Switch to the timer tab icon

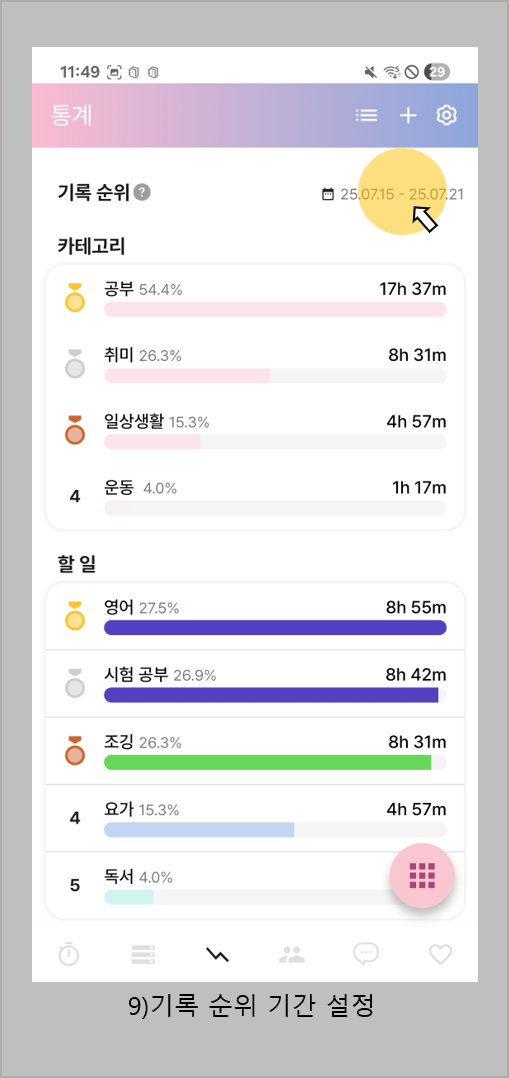pos(69,954)
